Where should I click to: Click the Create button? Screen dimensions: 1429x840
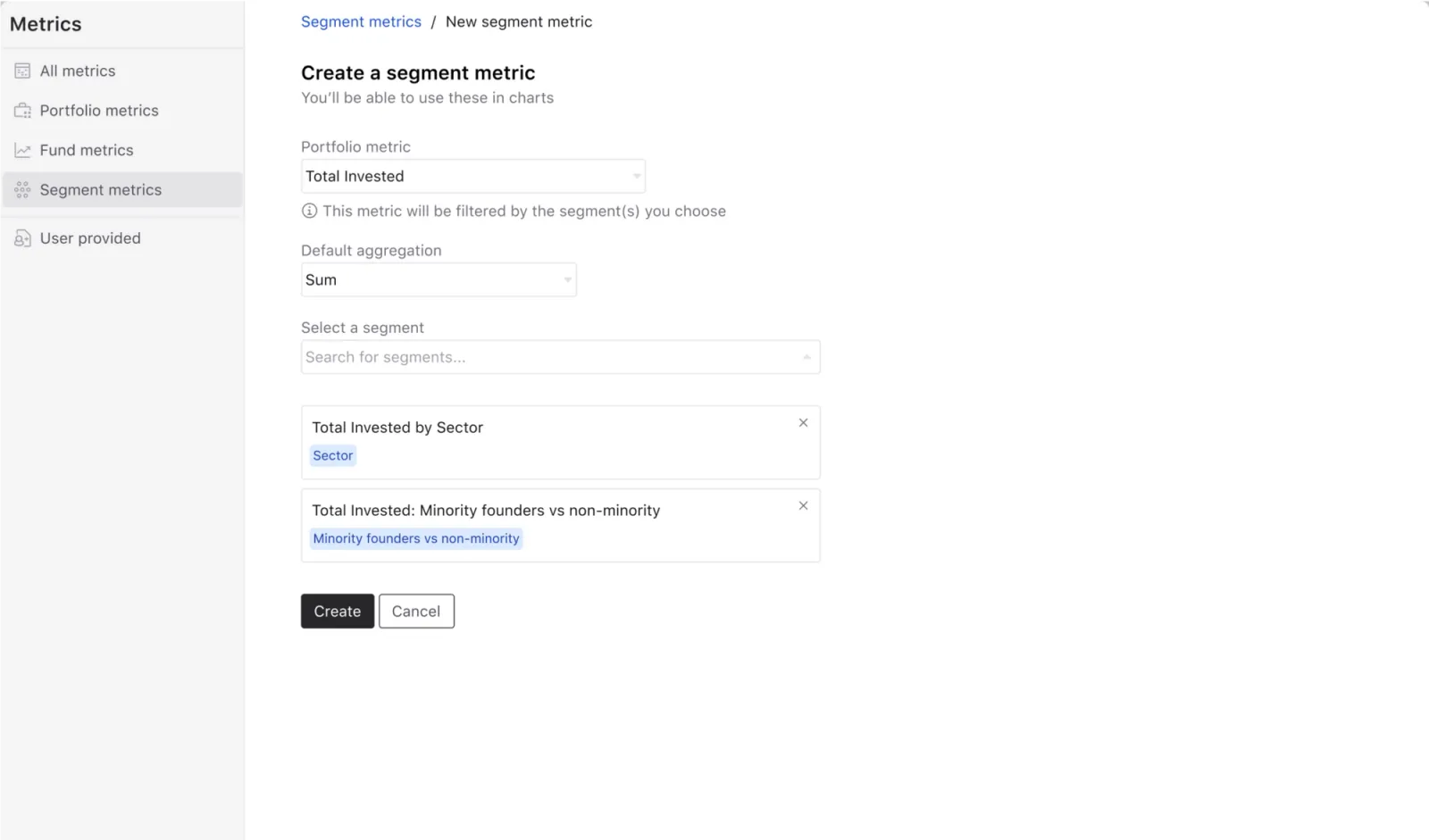click(337, 611)
